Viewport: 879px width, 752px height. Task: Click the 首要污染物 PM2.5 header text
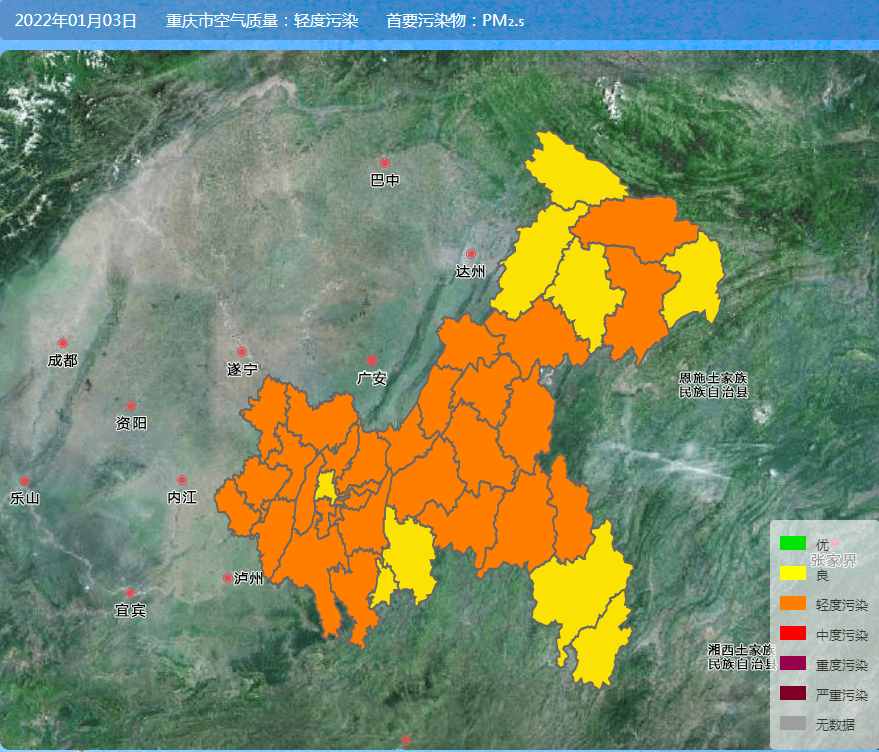(455, 20)
